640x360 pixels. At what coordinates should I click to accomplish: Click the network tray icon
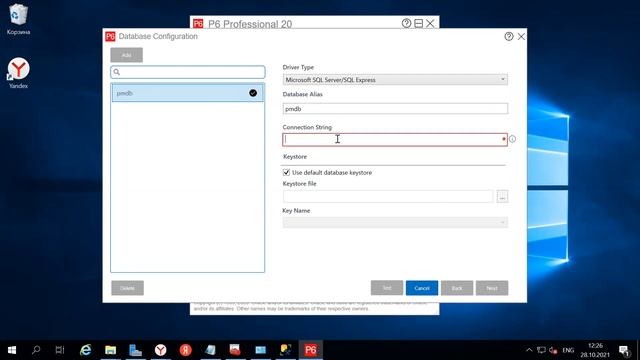pyautogui.click(x=541, y=350)
